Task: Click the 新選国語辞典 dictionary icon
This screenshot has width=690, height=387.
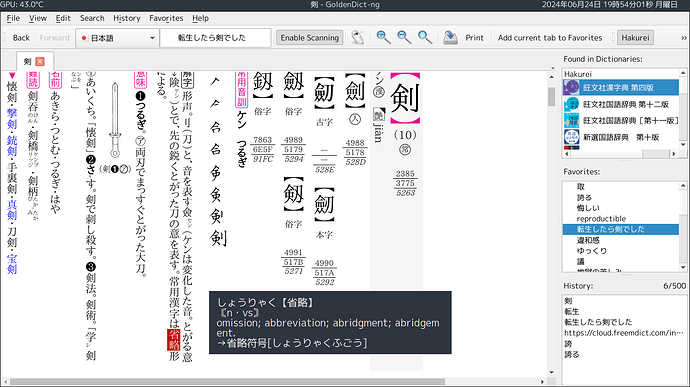Action: pos(572,137)
